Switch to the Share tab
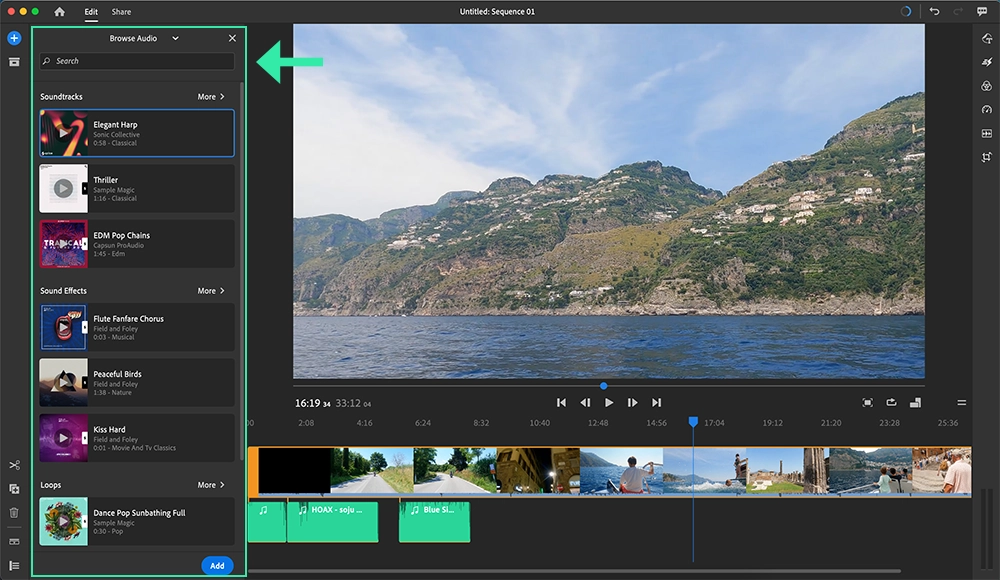Viewport: 1000px width, 580px height. coord(120,12)
